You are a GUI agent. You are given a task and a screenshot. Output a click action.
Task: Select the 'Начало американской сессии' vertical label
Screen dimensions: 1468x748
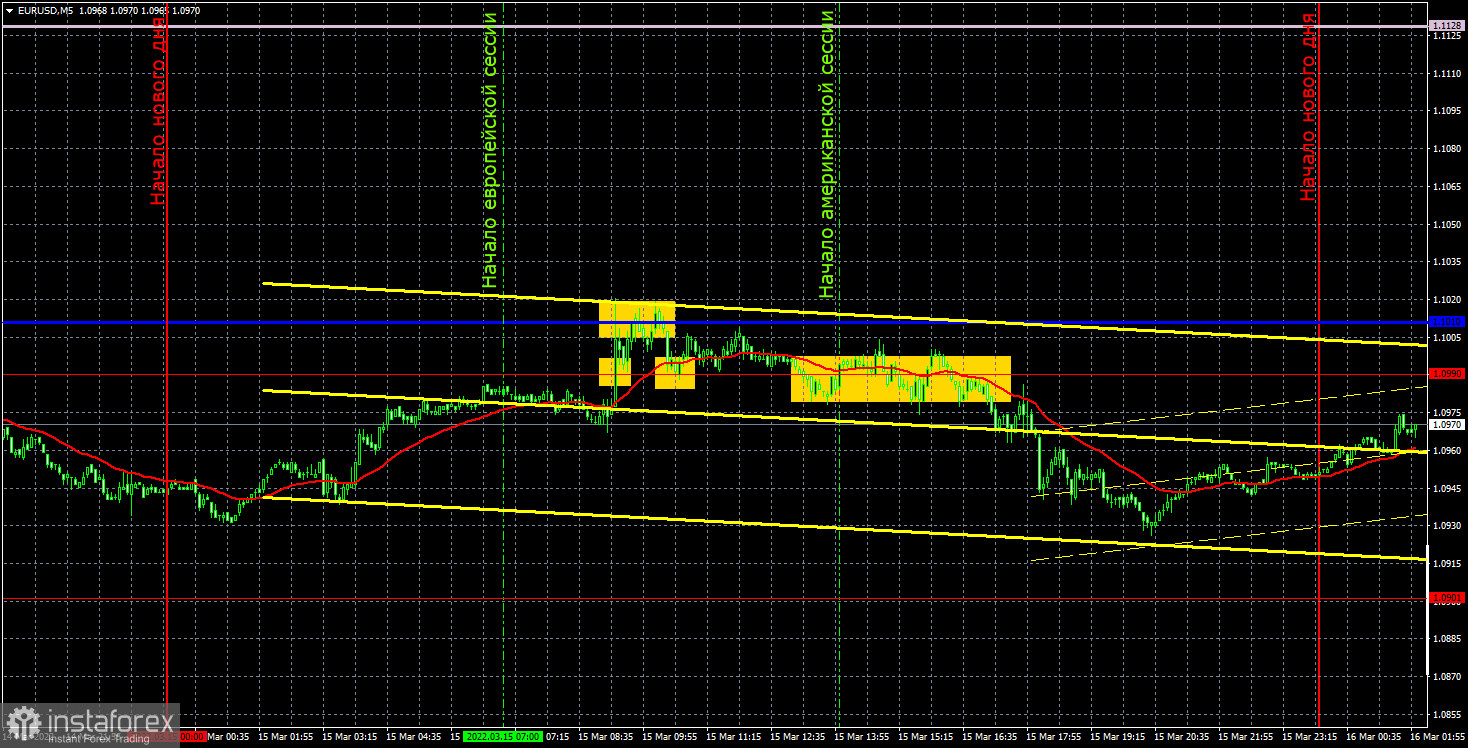pyautogui.click(x=826, y=155)
